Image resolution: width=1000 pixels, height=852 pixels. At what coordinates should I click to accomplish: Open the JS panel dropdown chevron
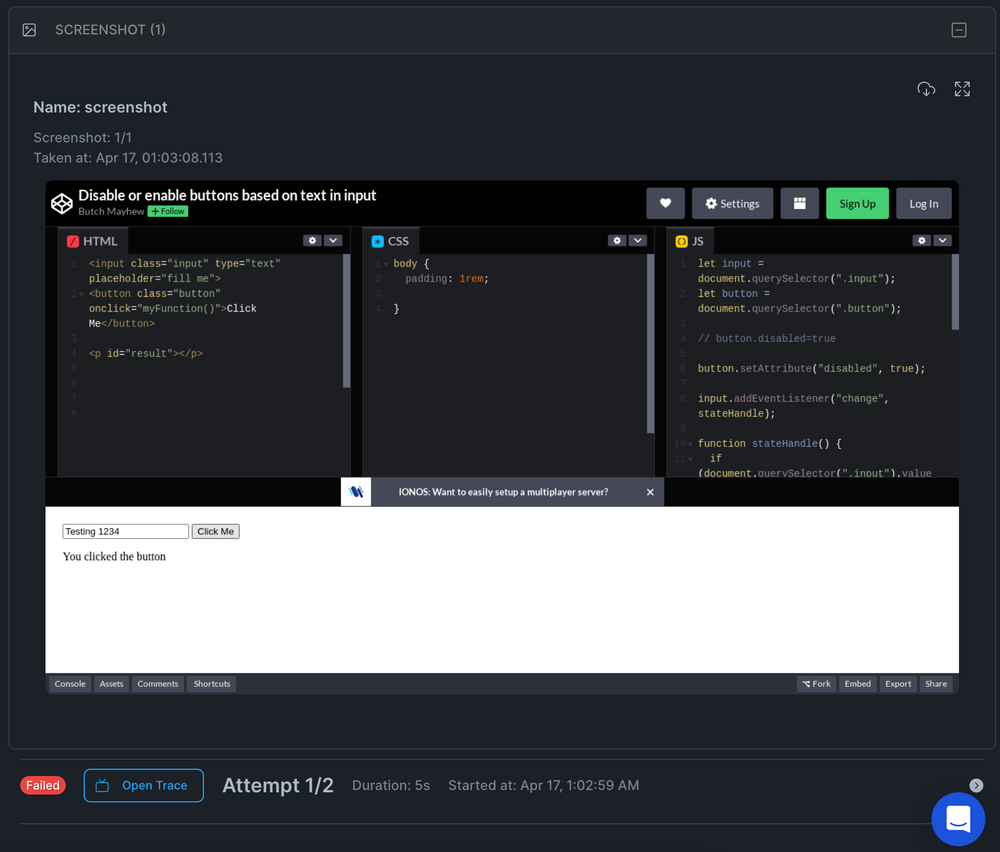coord(941,240)
